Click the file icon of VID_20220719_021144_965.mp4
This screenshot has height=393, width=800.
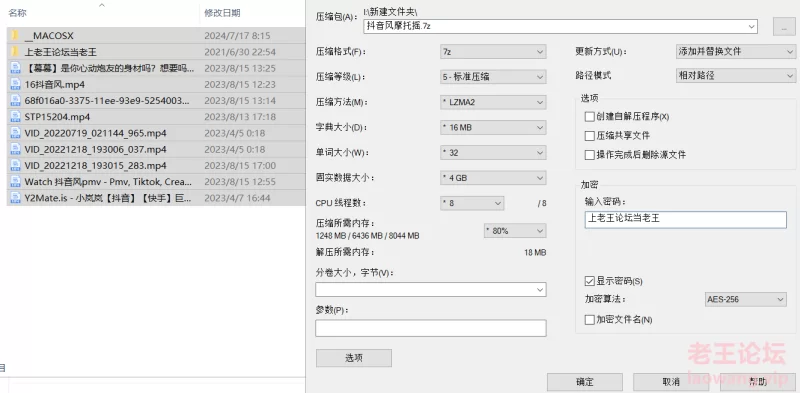[x=15, y=133]
